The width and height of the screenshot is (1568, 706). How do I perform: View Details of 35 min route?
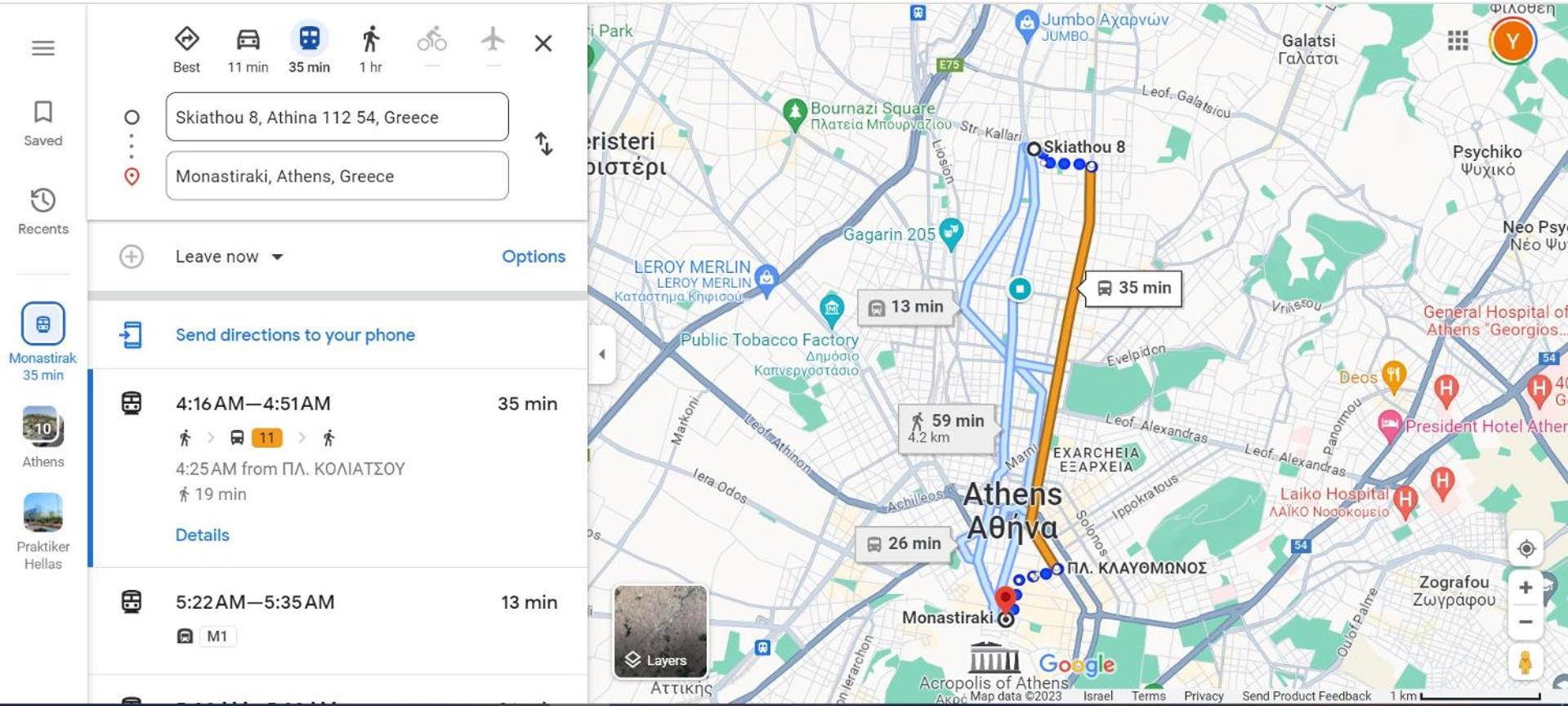[203, 535]
